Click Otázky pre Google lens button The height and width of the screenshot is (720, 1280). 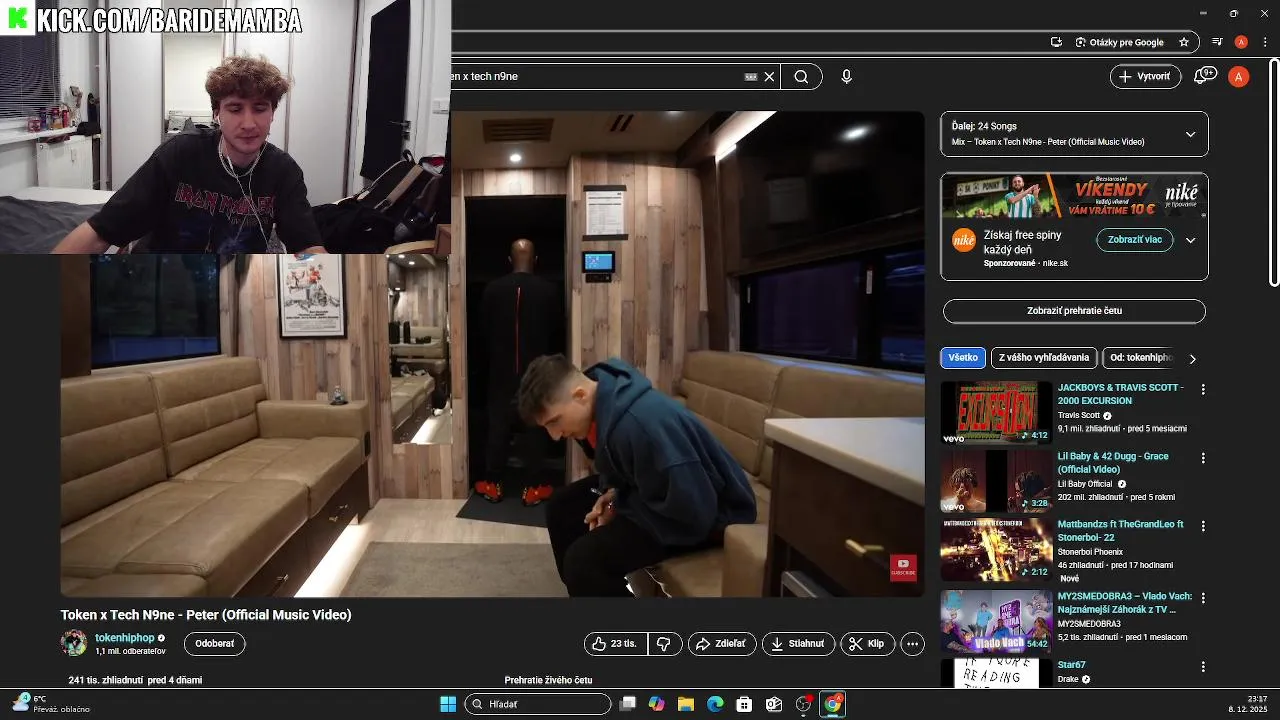[1119, 42]
